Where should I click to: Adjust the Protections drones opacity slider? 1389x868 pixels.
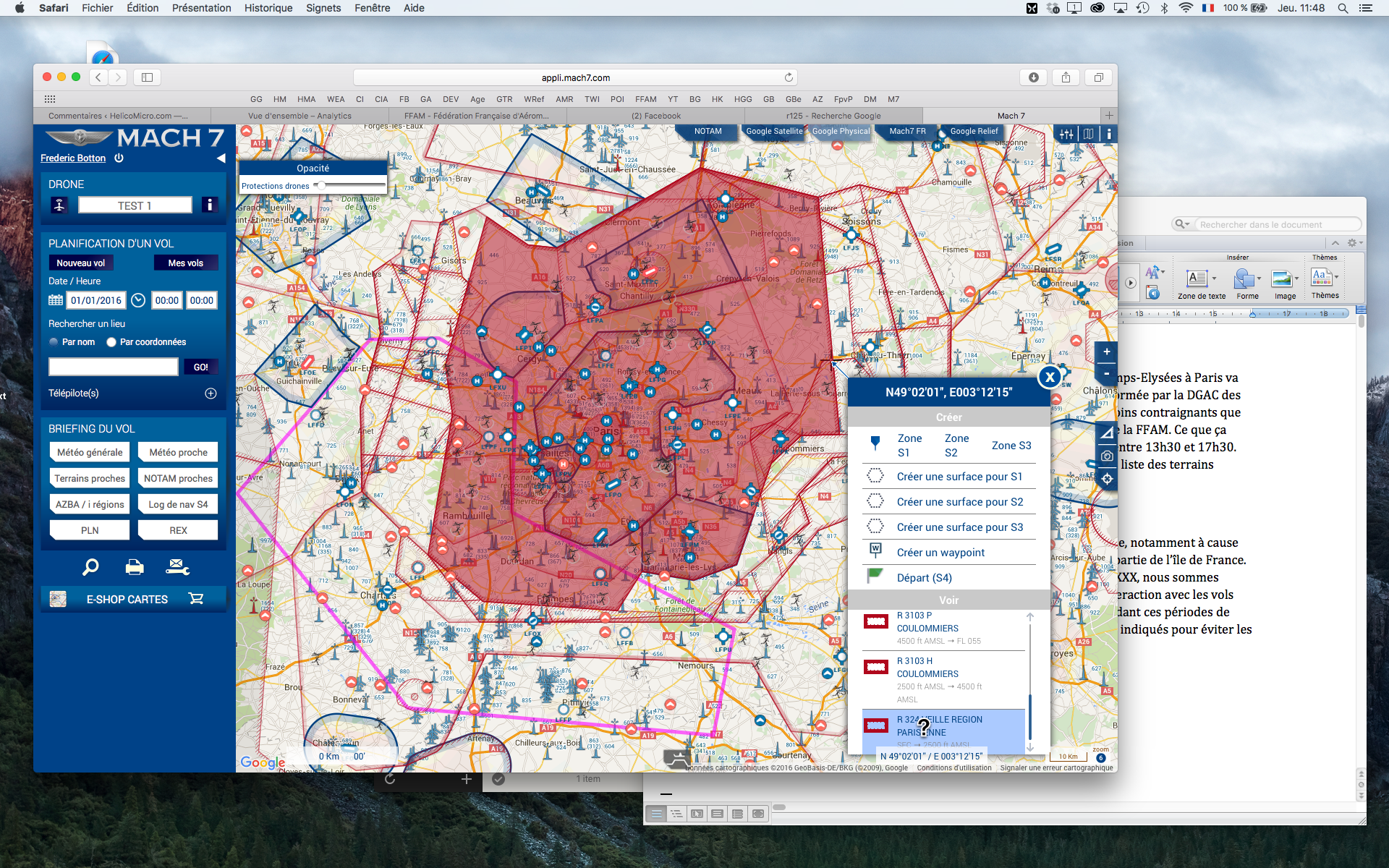click(x=320, y=186)
